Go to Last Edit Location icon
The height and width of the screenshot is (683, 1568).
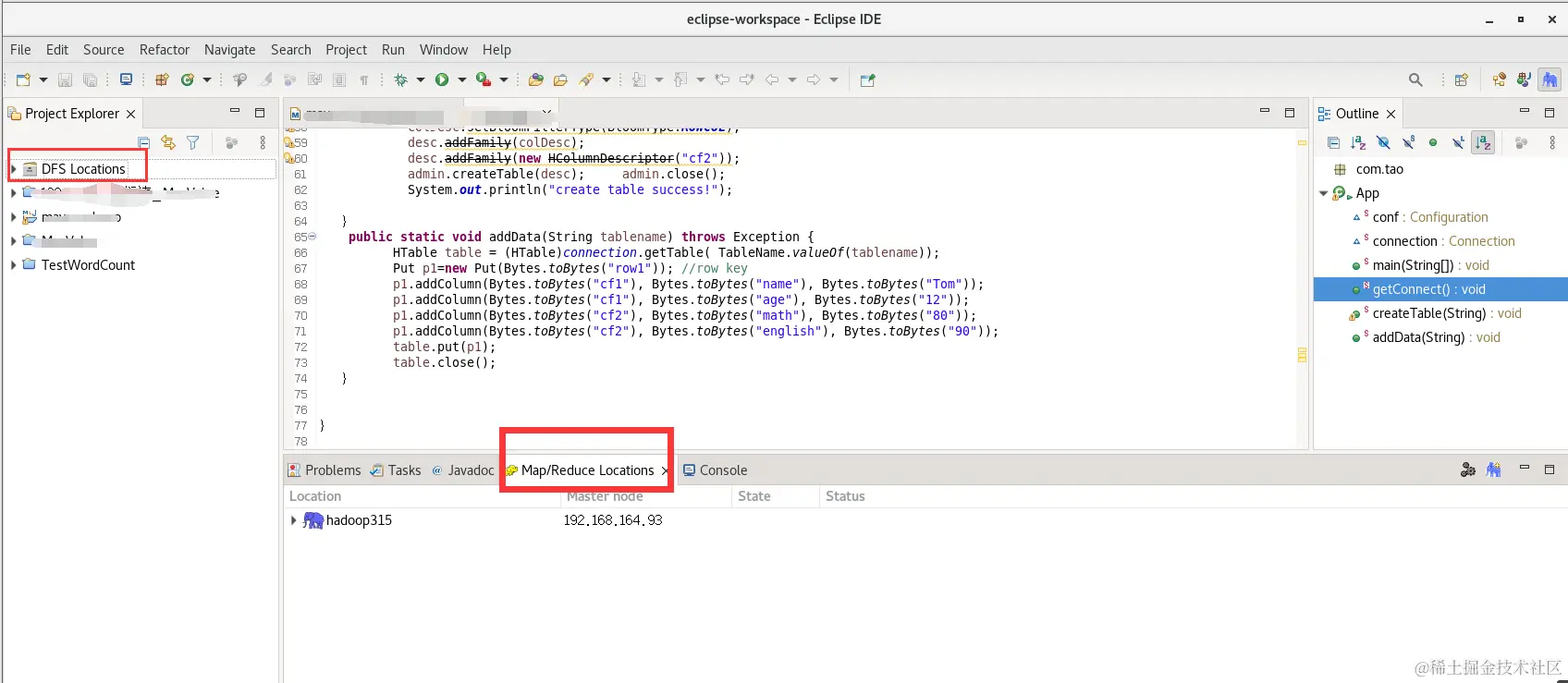pos(722,79)
